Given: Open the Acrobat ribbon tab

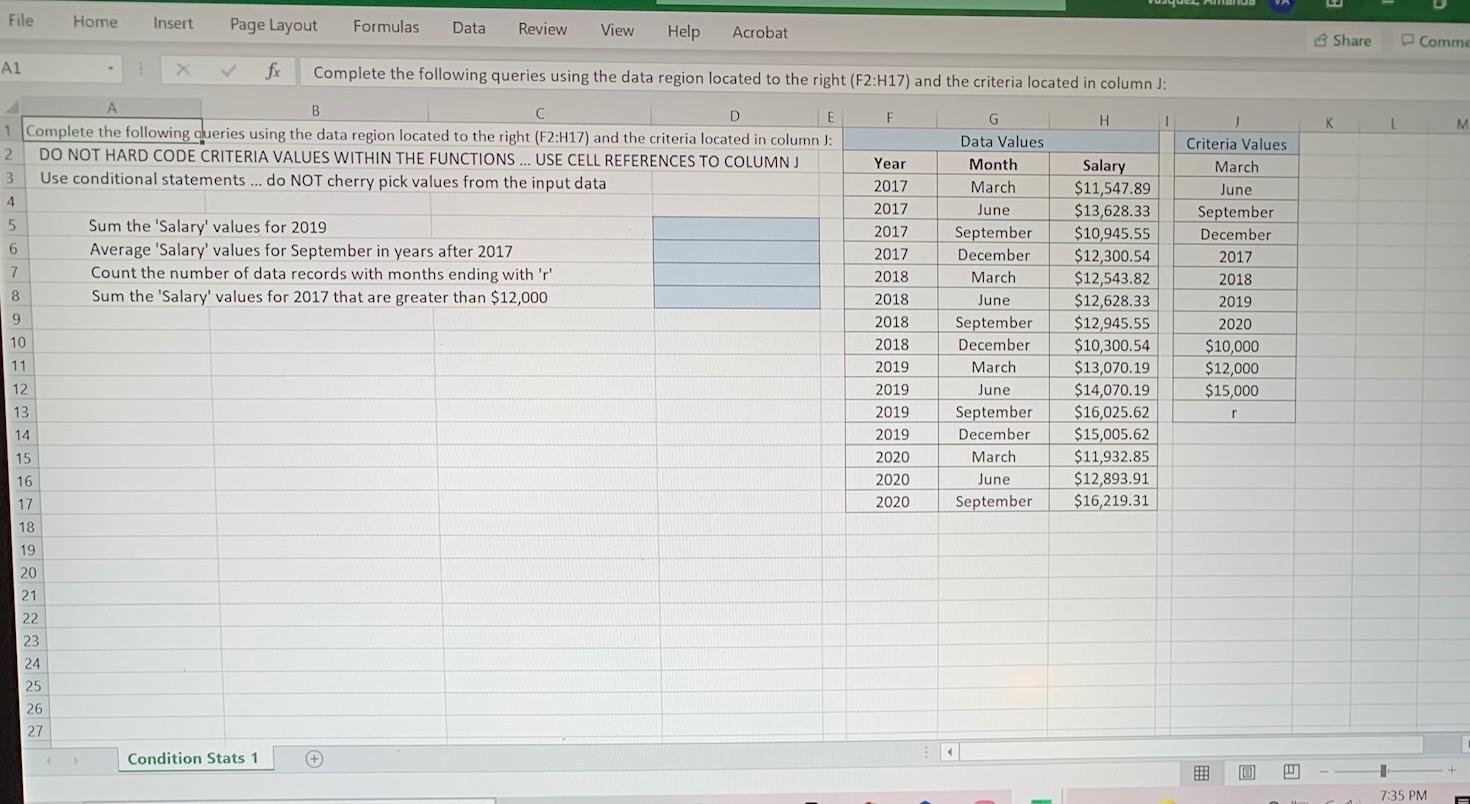Looking at the screenshot, I should 760,32.
